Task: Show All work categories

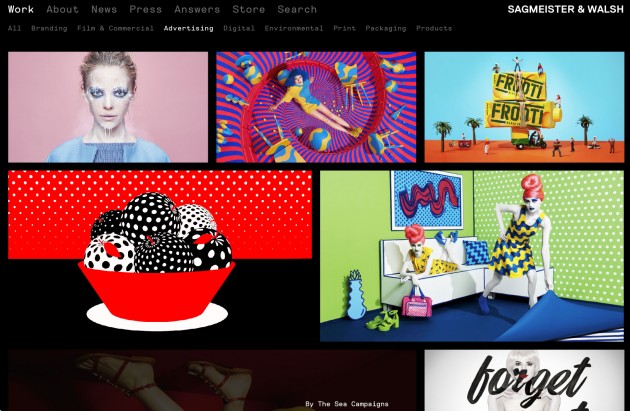Action: click(x=14, y=28)
